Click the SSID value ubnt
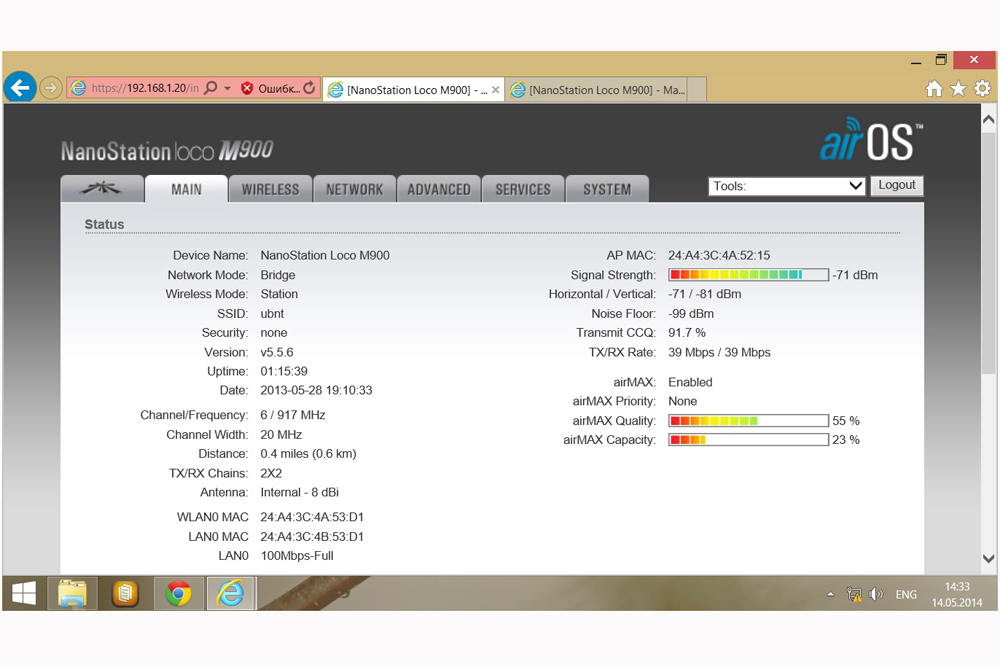The image size is (1000, 667). click(272, 314)
